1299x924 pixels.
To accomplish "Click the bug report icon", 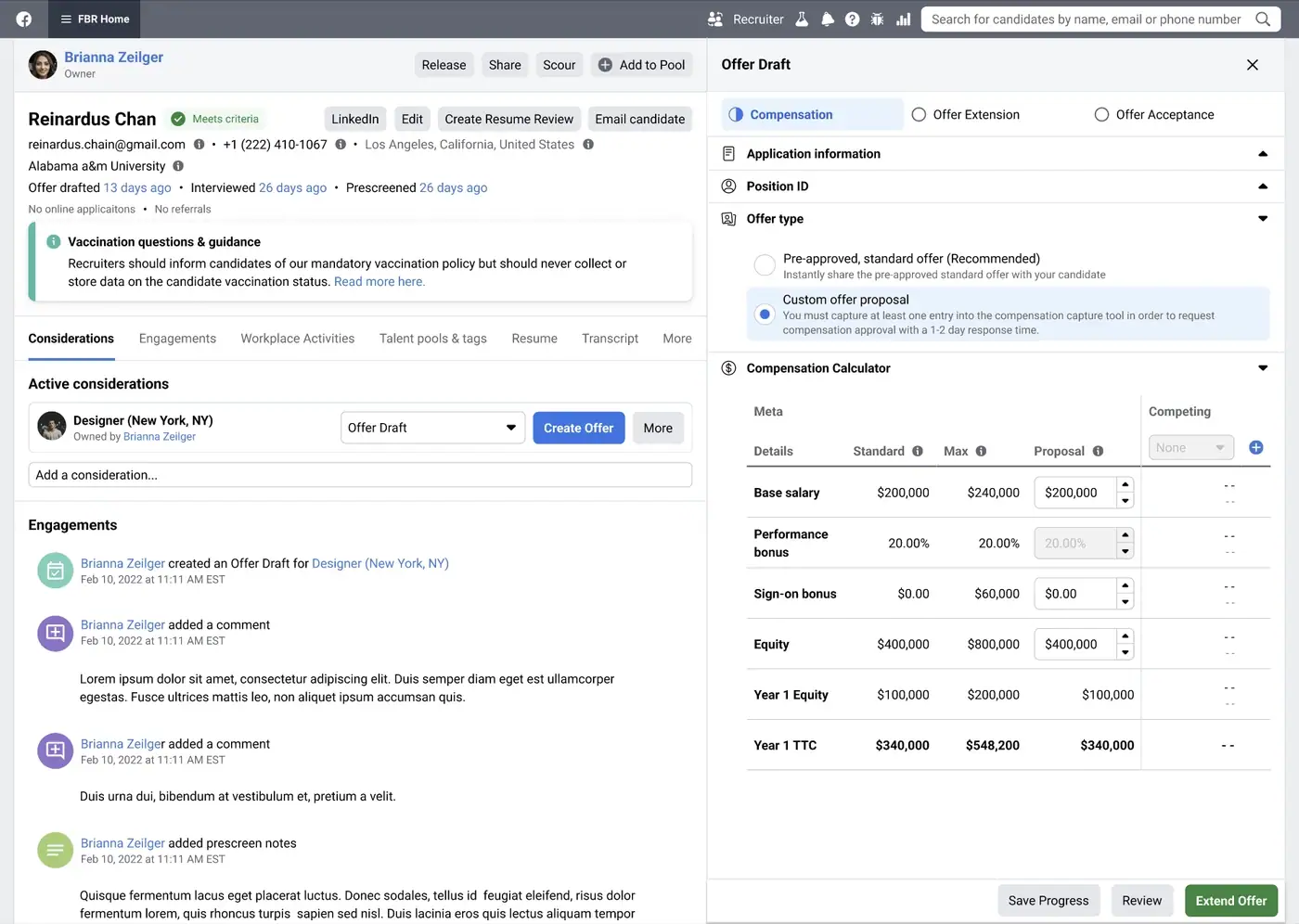I will [x=877, y=19].
